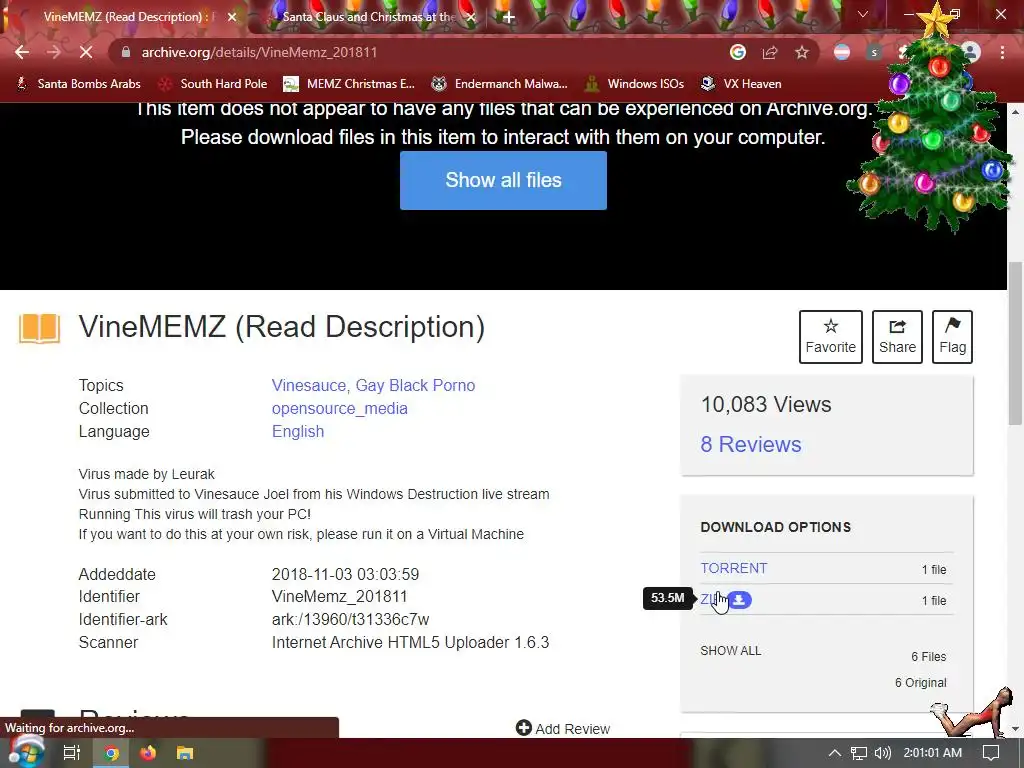Image resolution: width=1024 pixels, height=768 pixels.
Task: Switch to the Santa Claus and Christmas tab
Action: (x=368, y=17)
